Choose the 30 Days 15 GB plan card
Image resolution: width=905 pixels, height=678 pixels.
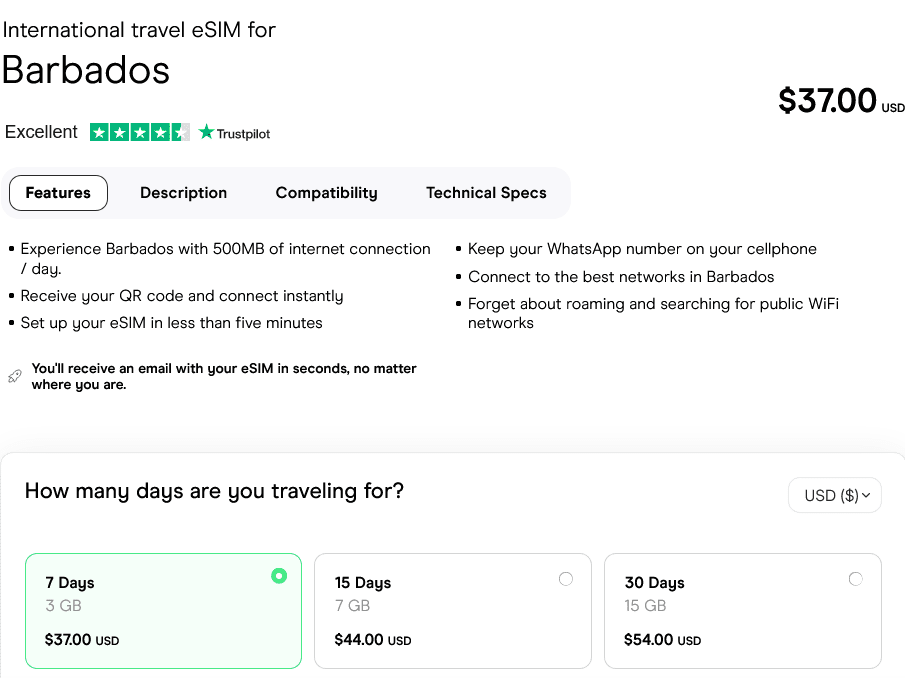click(x=742, y=610)
